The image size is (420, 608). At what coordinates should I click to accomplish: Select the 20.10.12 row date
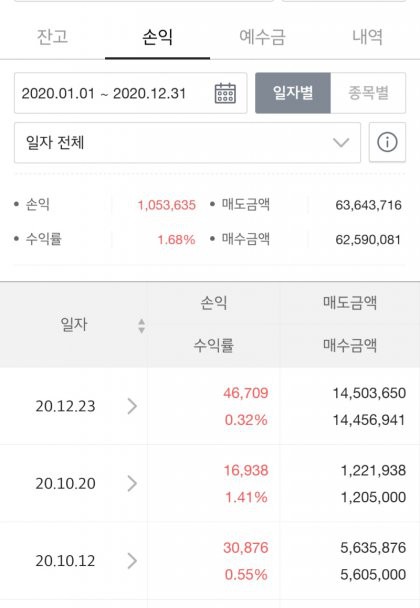[65, 561]
